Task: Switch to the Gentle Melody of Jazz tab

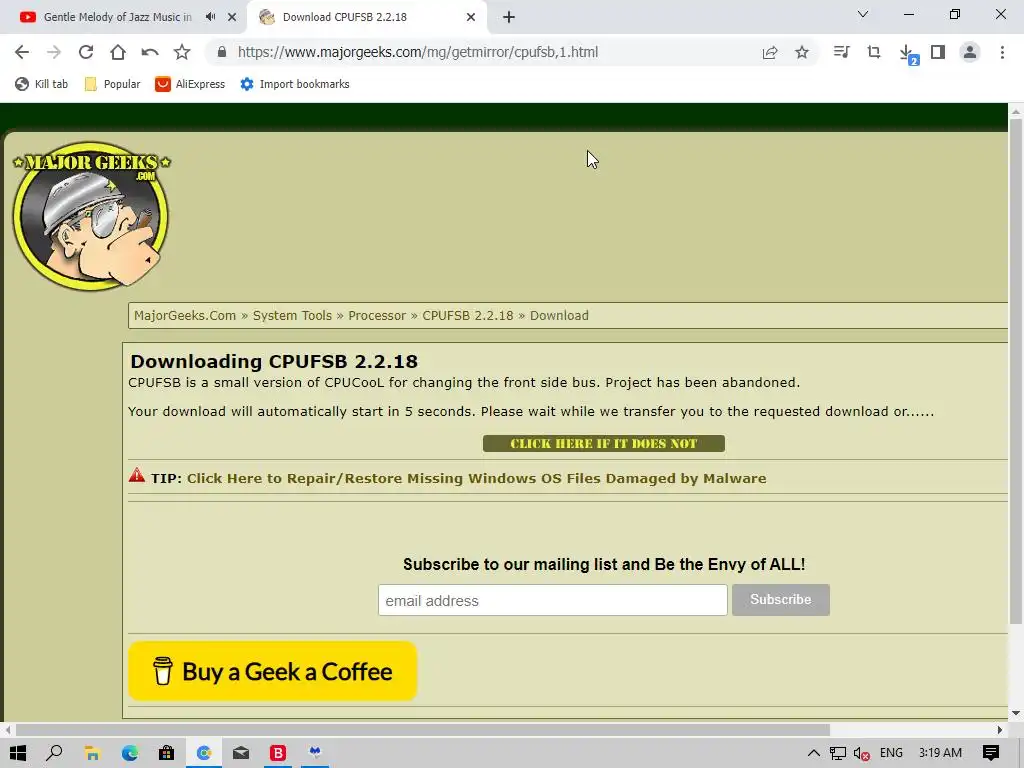Action: click(116, 17)
